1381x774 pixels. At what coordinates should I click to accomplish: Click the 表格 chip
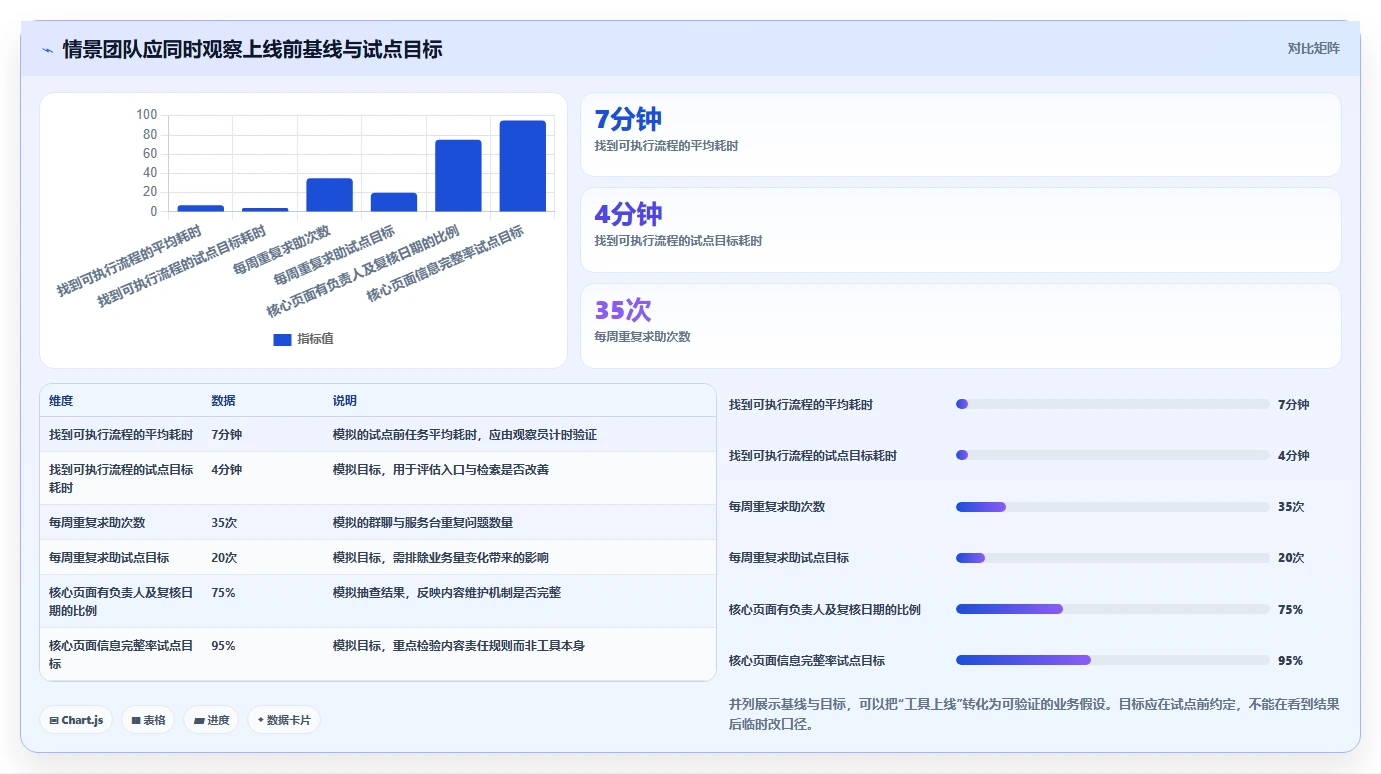(147, 720)
